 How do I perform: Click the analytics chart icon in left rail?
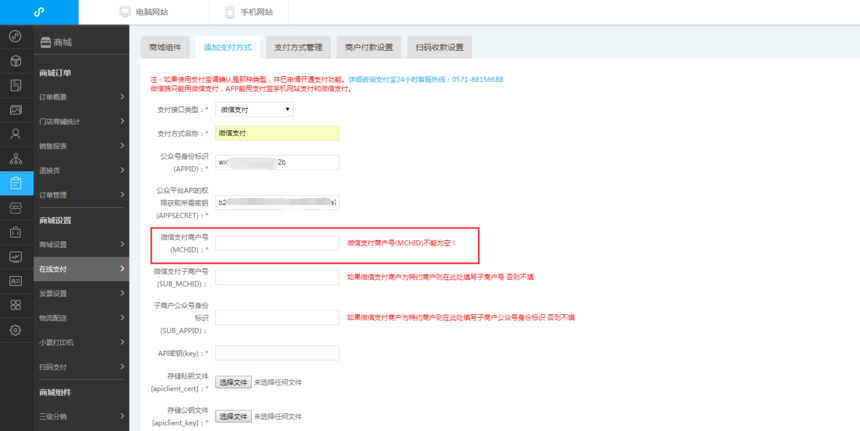tap(15, 256)
